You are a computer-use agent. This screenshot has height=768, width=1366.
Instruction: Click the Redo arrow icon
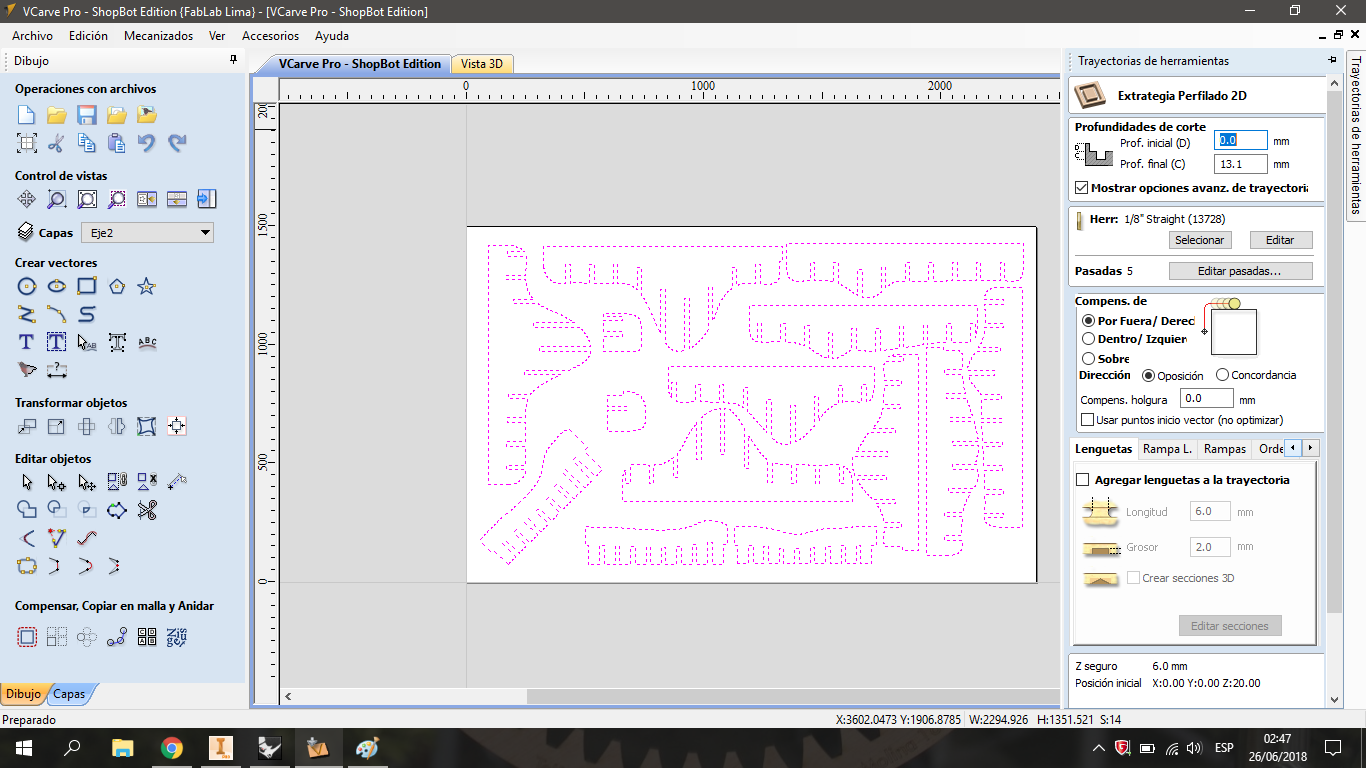tap(177, 143)
